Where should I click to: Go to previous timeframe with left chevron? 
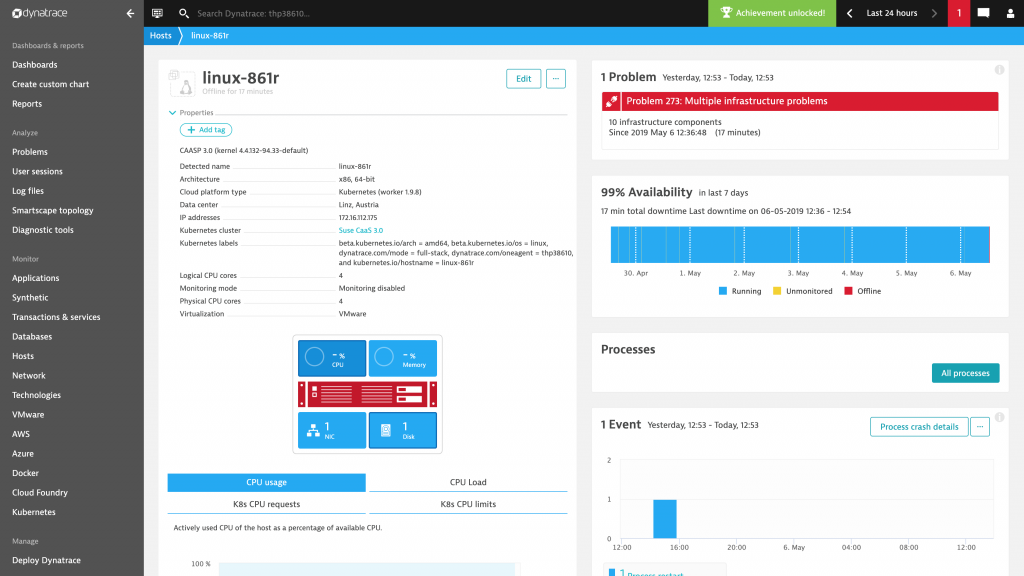coord(850,13)
